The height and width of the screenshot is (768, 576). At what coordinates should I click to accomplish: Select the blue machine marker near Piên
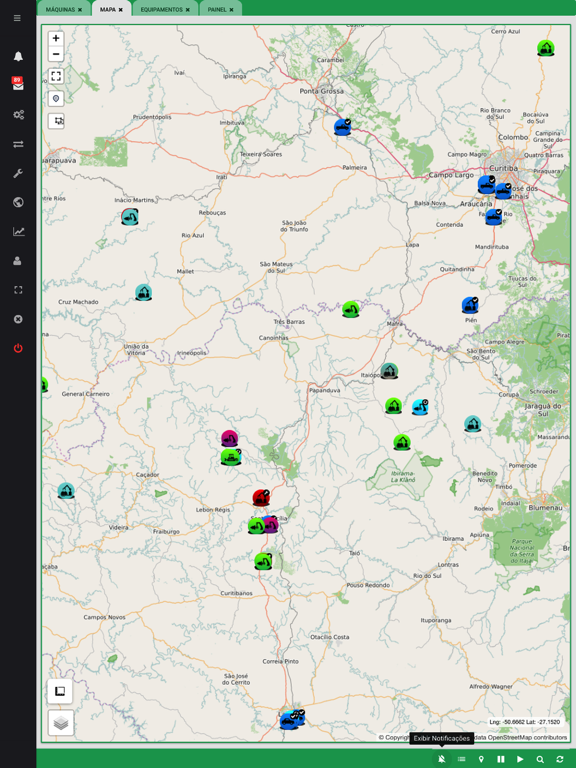(470, 305)
